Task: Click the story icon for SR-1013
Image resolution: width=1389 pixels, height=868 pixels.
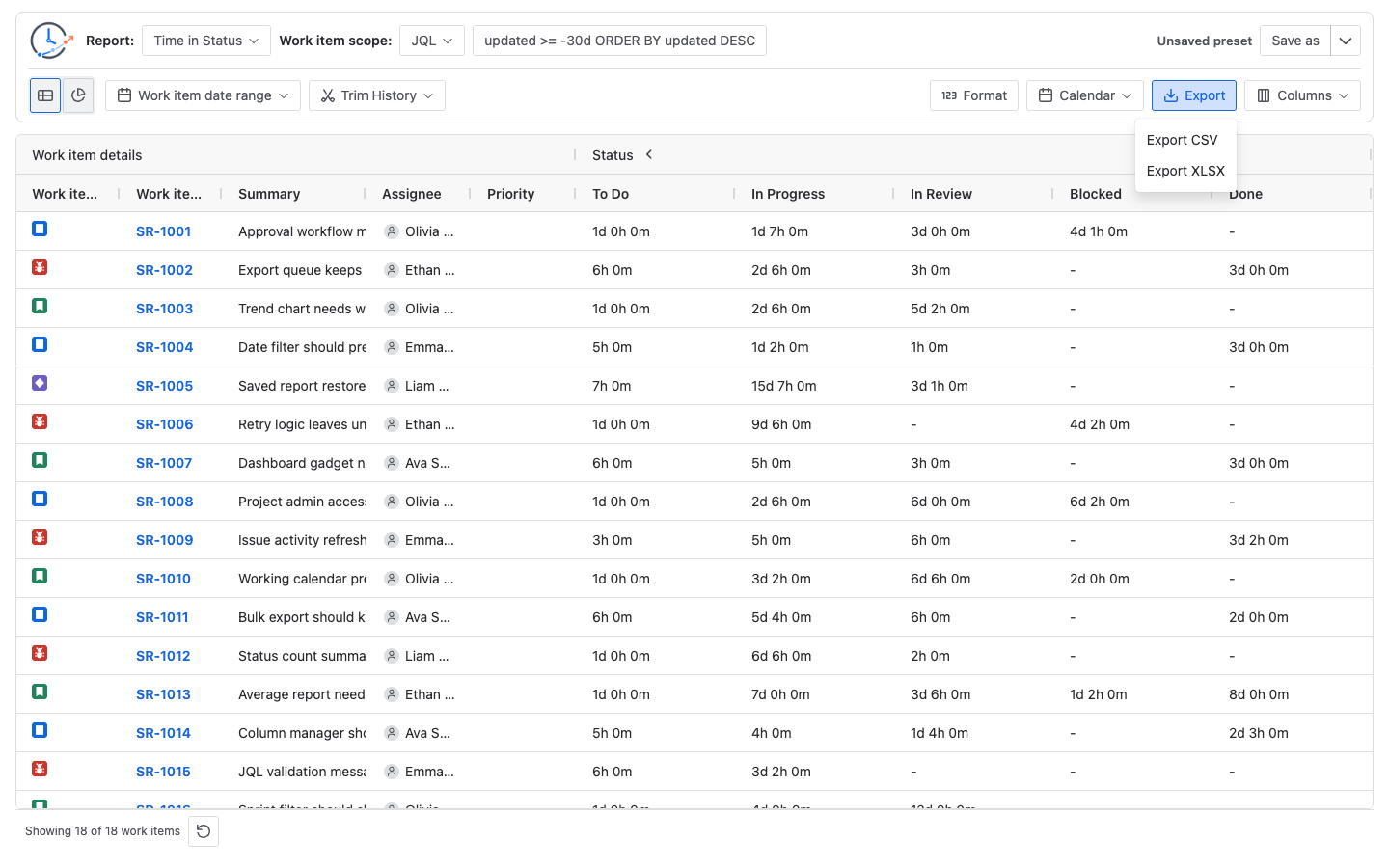Action: point(40,692)
